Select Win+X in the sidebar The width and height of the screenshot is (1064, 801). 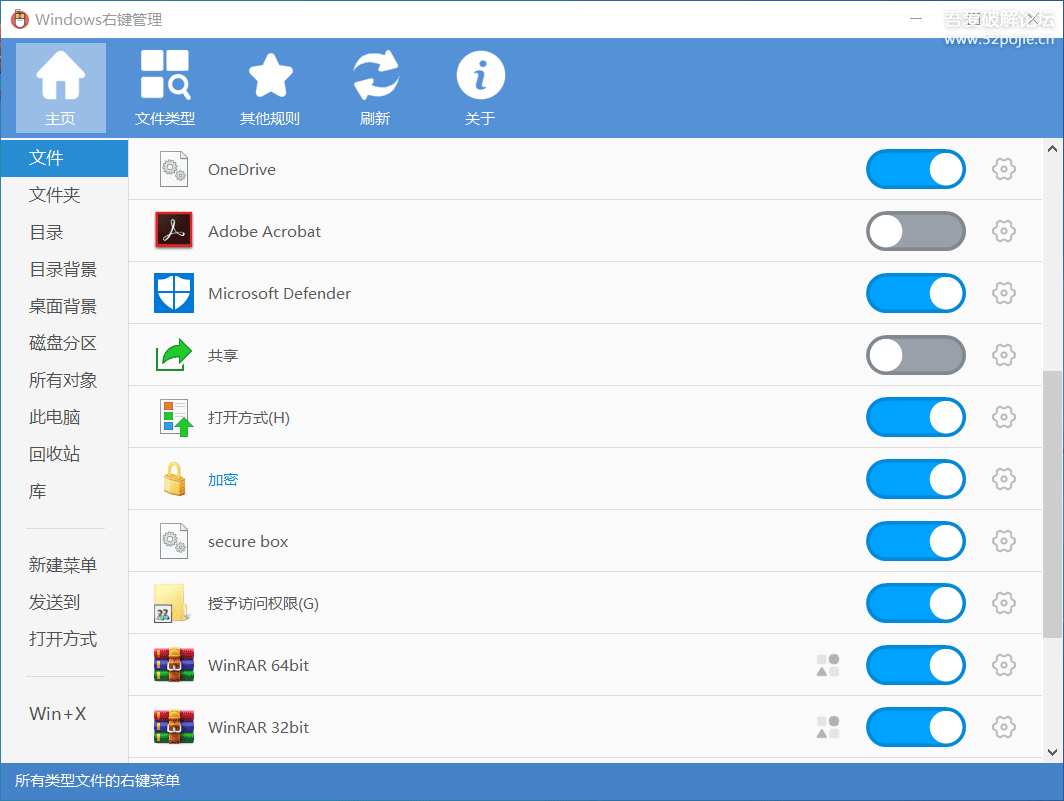pyautogui.click(x=58, y=713)
